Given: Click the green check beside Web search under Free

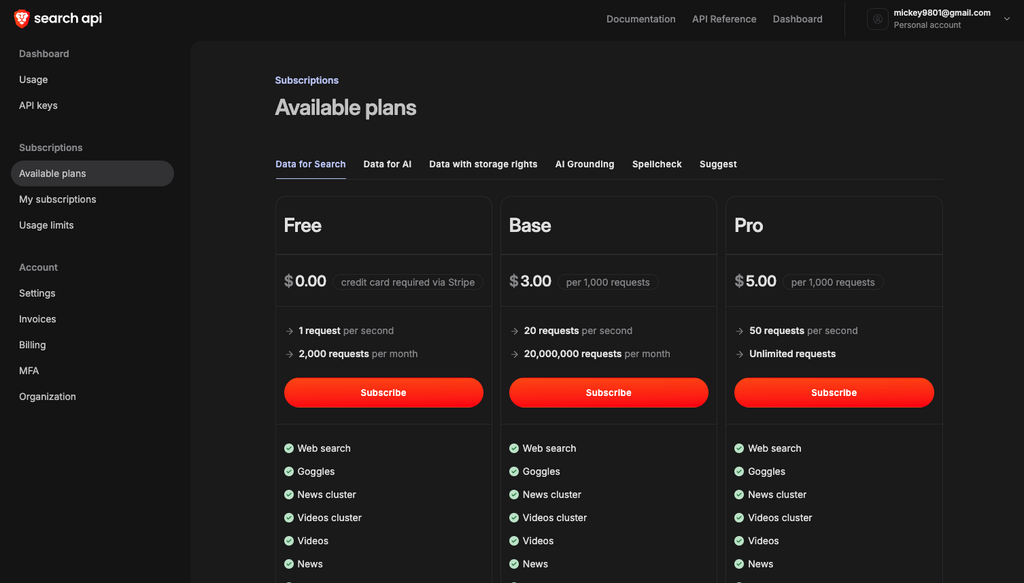Looking at the screenshot, I should point(289,448).
